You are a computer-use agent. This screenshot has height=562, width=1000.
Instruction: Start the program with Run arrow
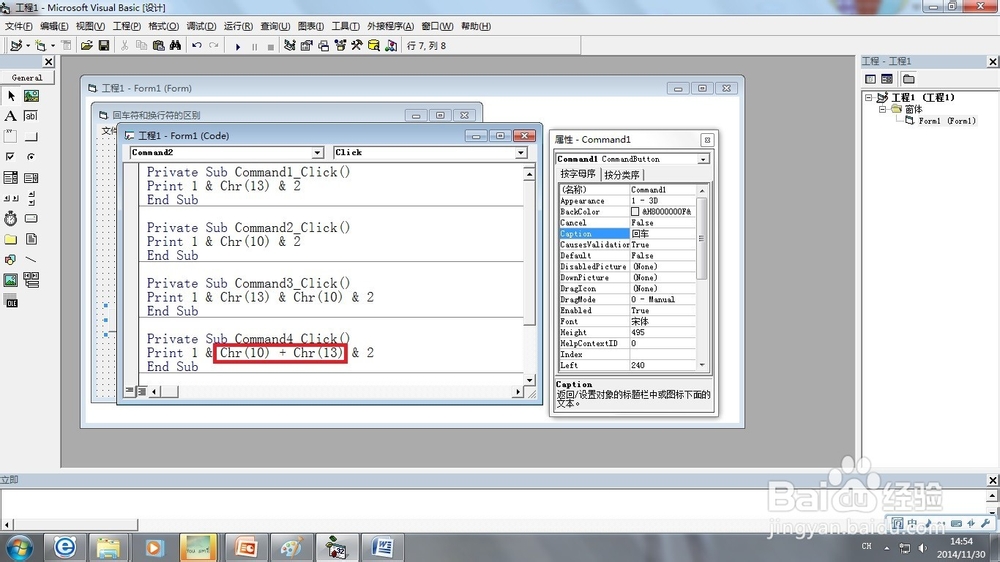pyautogui.click(x=238, y=46)
